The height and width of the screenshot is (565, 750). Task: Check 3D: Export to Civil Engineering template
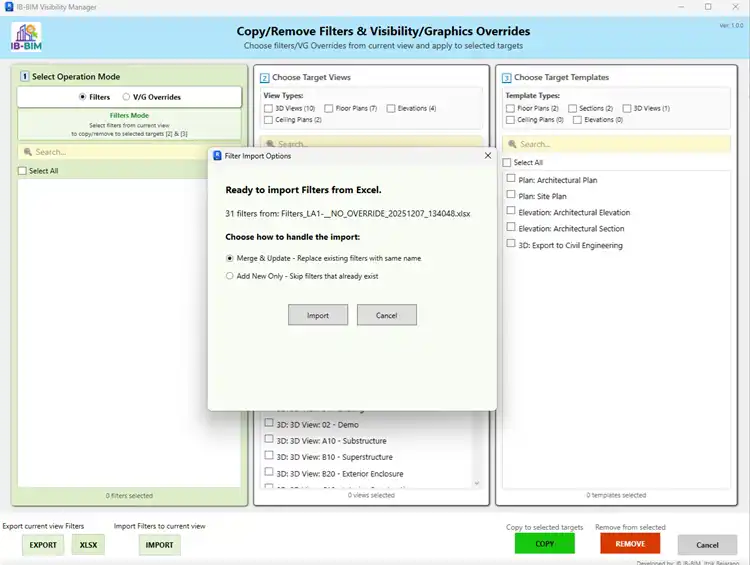click(511, 244)
